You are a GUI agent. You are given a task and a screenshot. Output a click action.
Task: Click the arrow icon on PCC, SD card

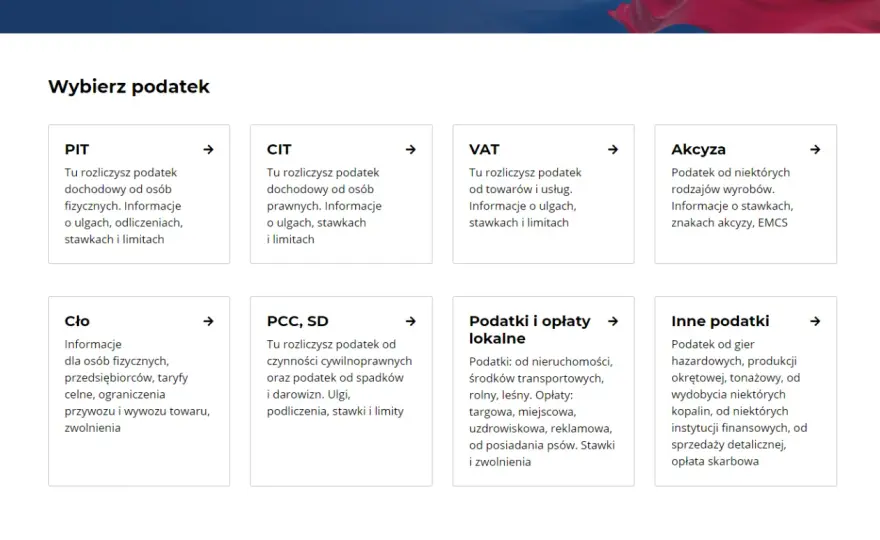pos(411,321)
